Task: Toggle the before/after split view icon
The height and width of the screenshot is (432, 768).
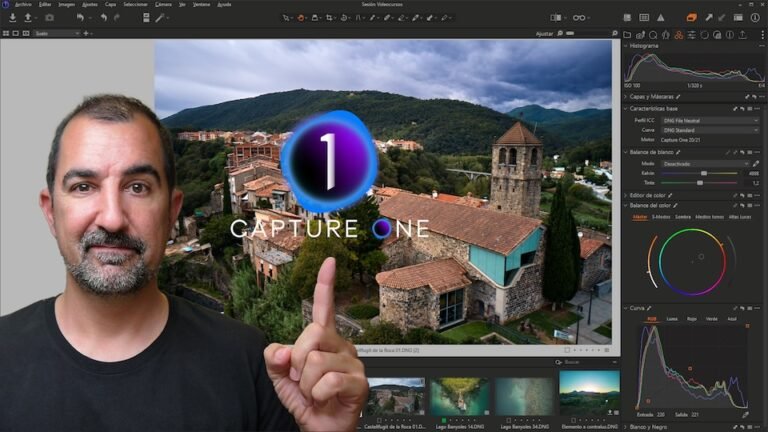Action: click(555, 18)
